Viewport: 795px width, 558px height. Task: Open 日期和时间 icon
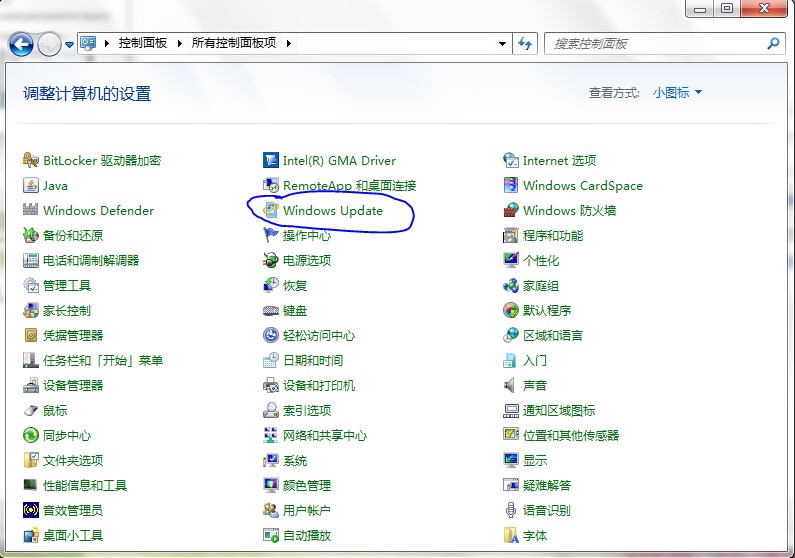[271, 360]
